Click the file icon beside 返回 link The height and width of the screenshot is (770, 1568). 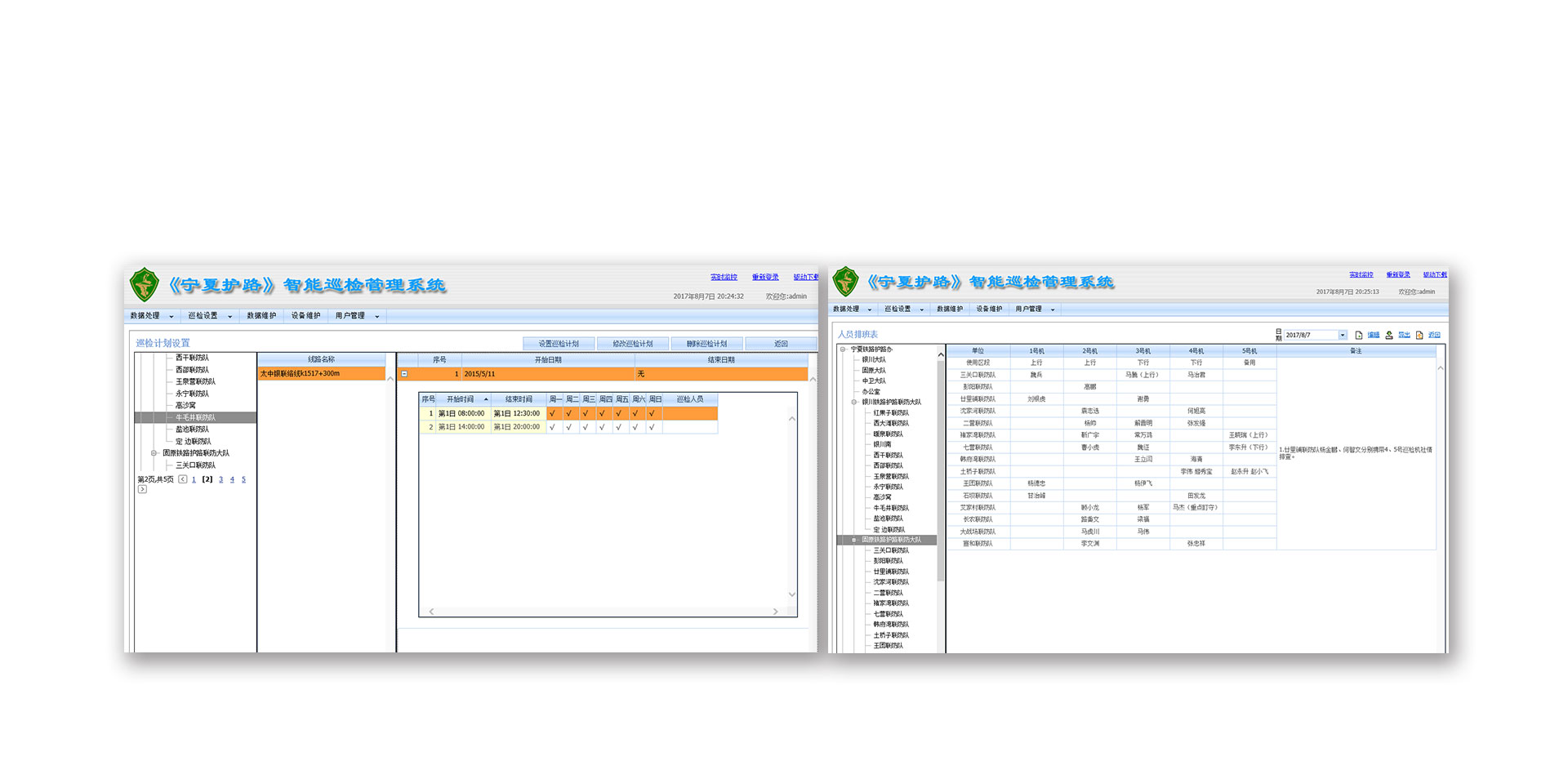pyautogui.click(x=1419, y=335)
